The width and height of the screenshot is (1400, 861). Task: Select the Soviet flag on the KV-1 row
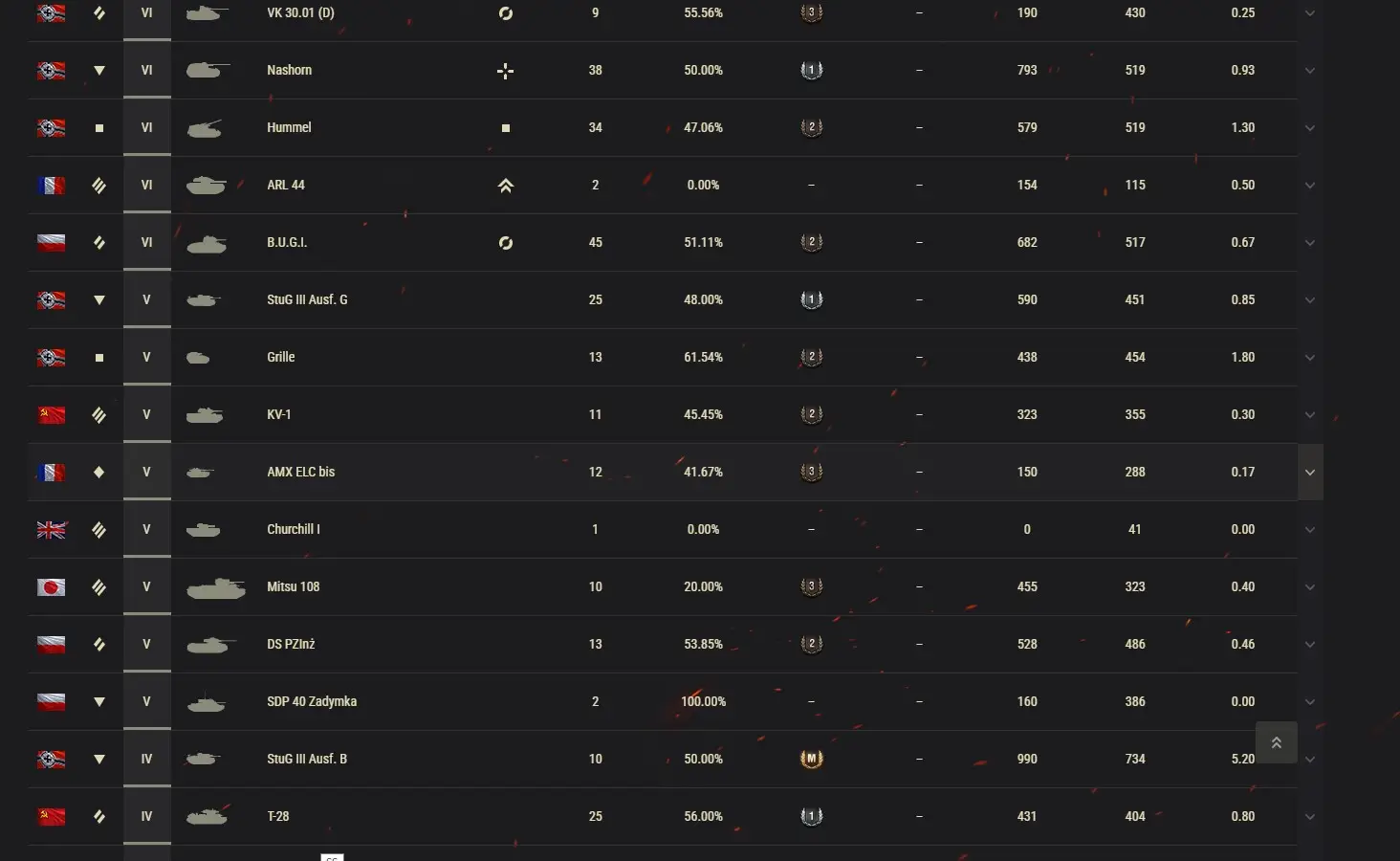51,415
